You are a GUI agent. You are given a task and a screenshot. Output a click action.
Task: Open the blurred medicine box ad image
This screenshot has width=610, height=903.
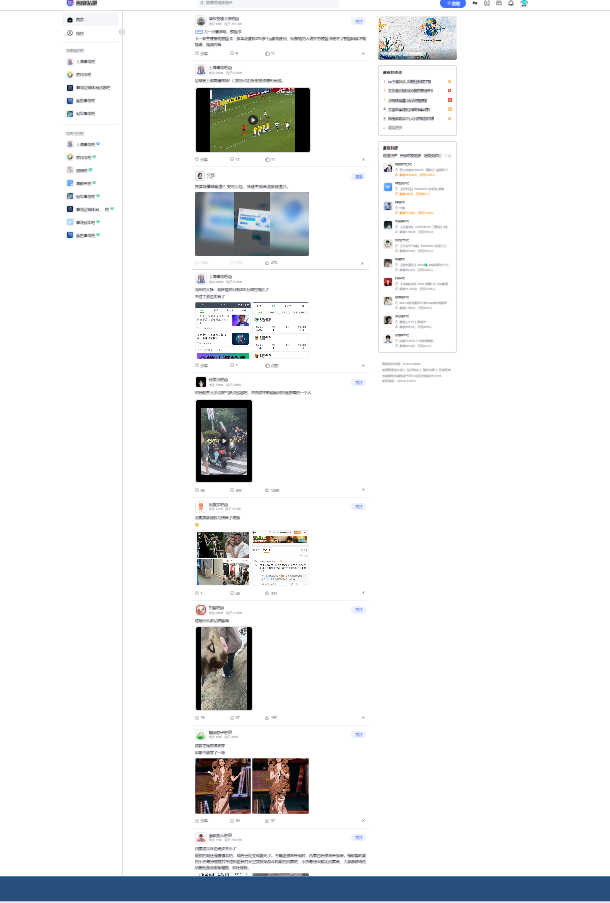[252, 224]
